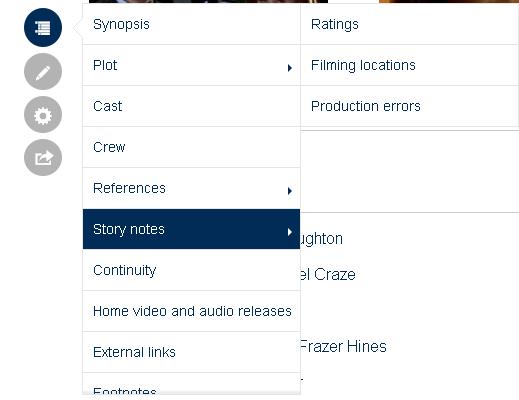The height and width of the screenshot is (400, 519).
Task: Expand the References submenu arrow
Action: click(x=290, y=191)
